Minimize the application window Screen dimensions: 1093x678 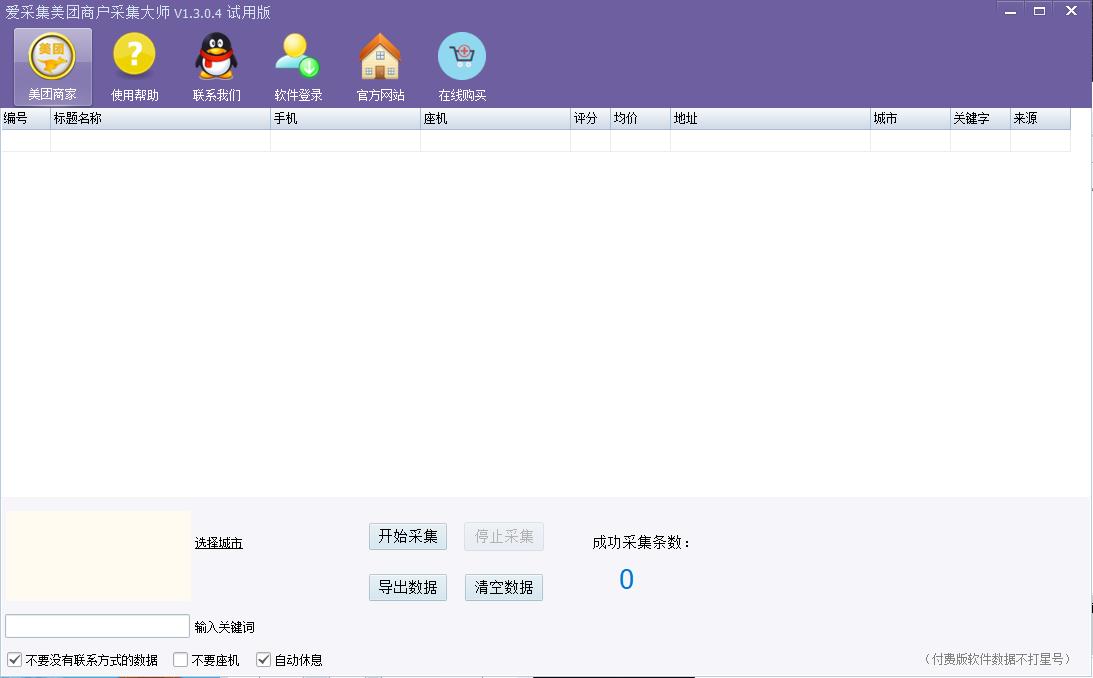pyautogui.click(x=1010, y=11)
